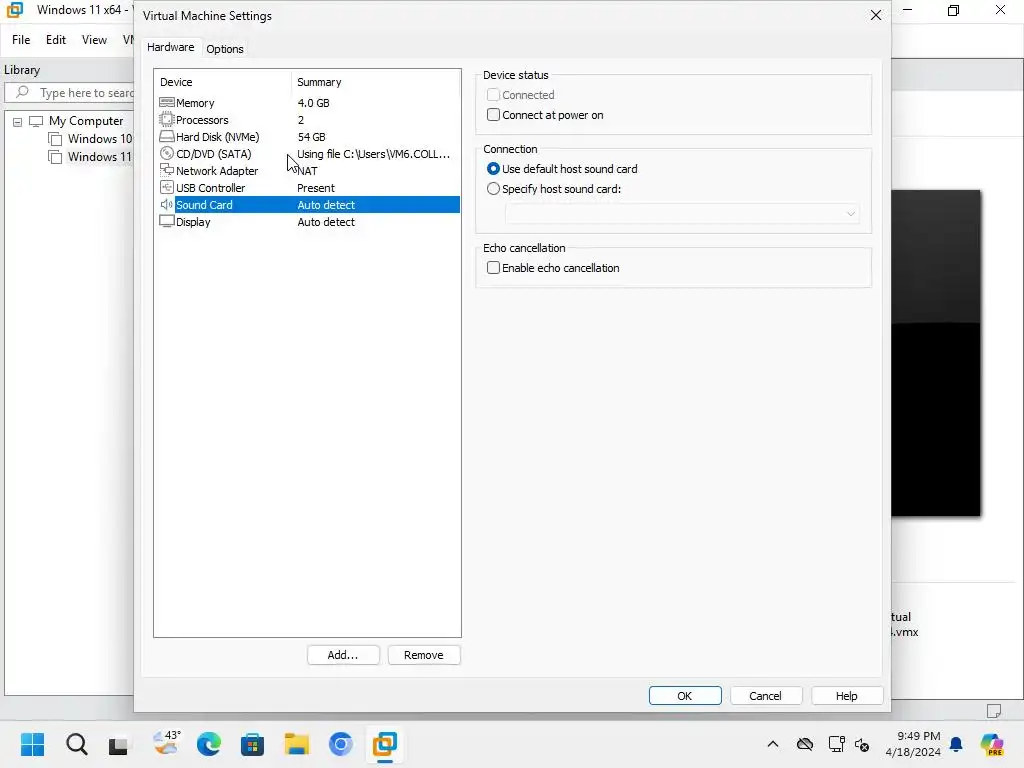Screen dimensions: 1024x768
Task: Show hidden tray icons chevron
Action: [x=773, y=744]
